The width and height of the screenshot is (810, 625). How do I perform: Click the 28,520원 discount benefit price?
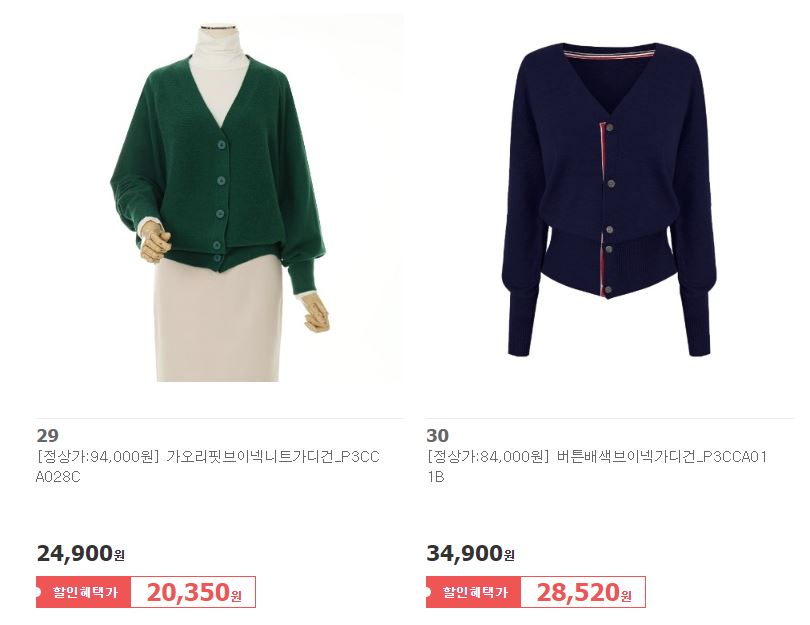tap(584, 592)
